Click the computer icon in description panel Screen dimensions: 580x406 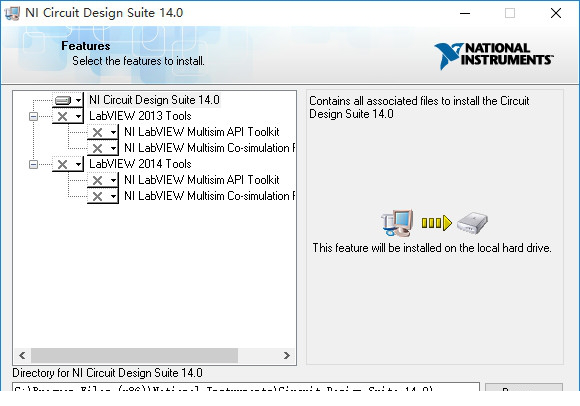click(x=397, y=223)
